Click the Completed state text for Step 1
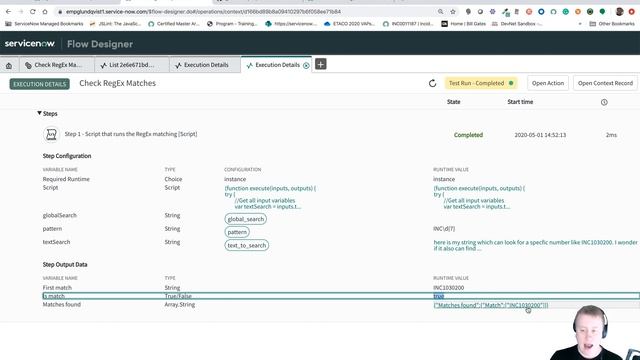 [x=468, y=135]
